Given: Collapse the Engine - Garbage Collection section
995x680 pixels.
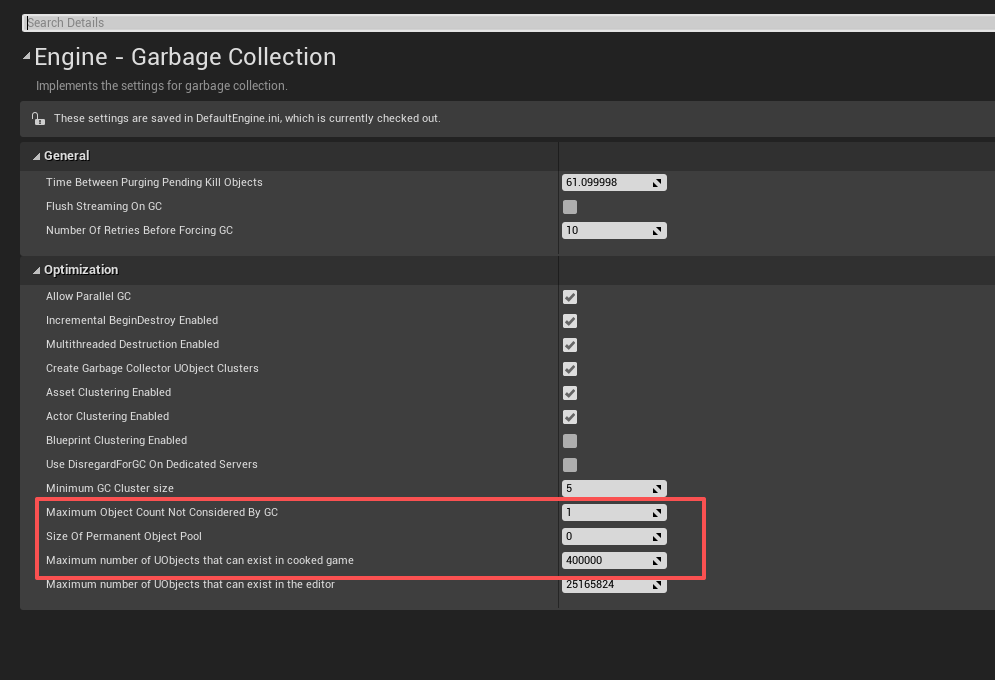Looking at the screenshot, I should (27, 56).
